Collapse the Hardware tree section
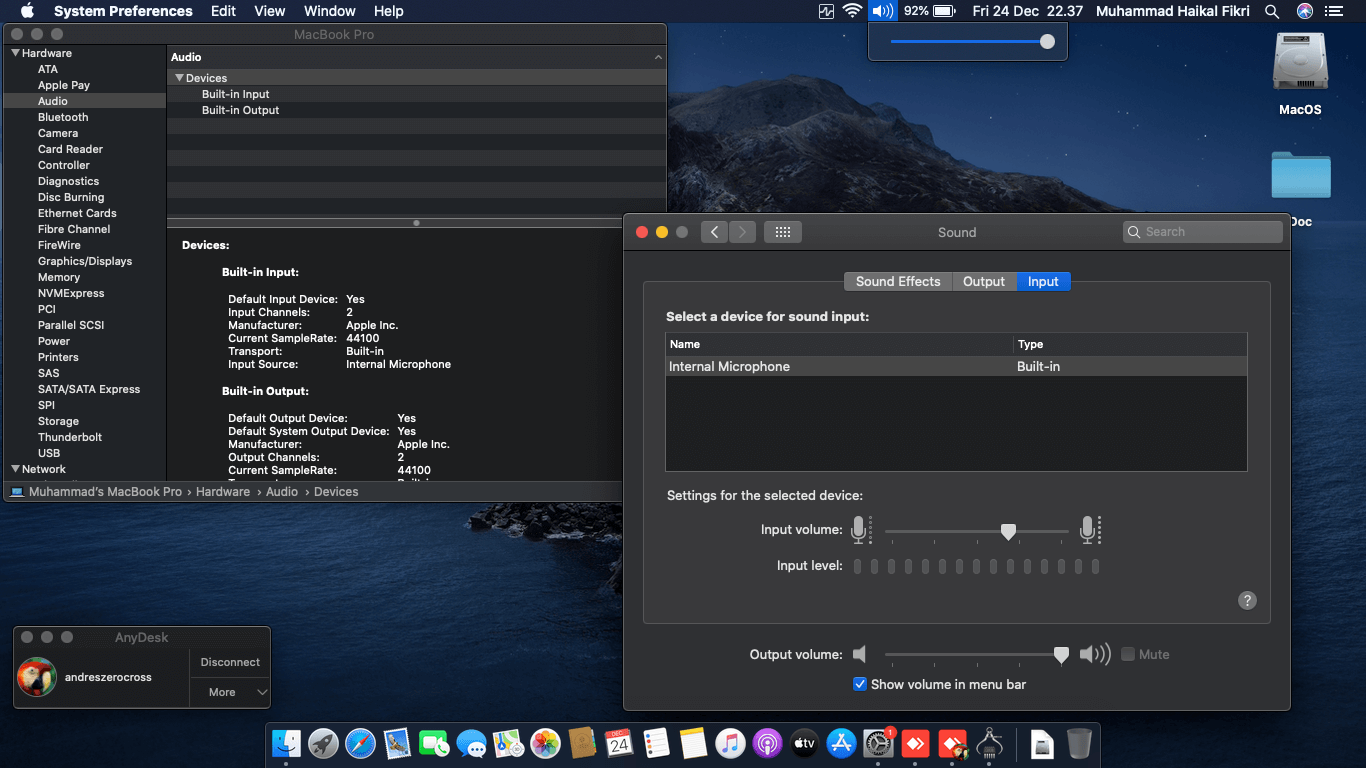 15,53
